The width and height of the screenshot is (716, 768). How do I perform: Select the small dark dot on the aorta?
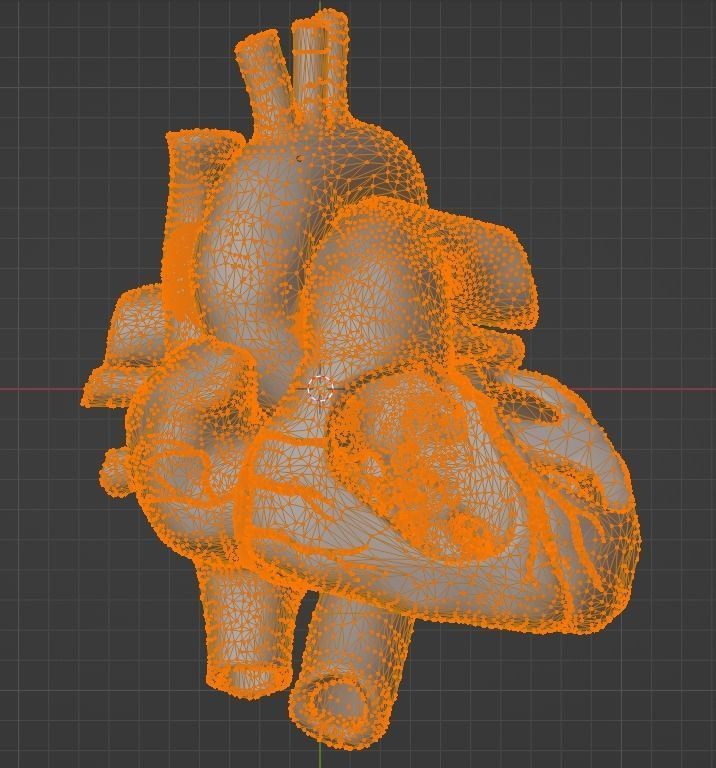[x=300, y=158]
